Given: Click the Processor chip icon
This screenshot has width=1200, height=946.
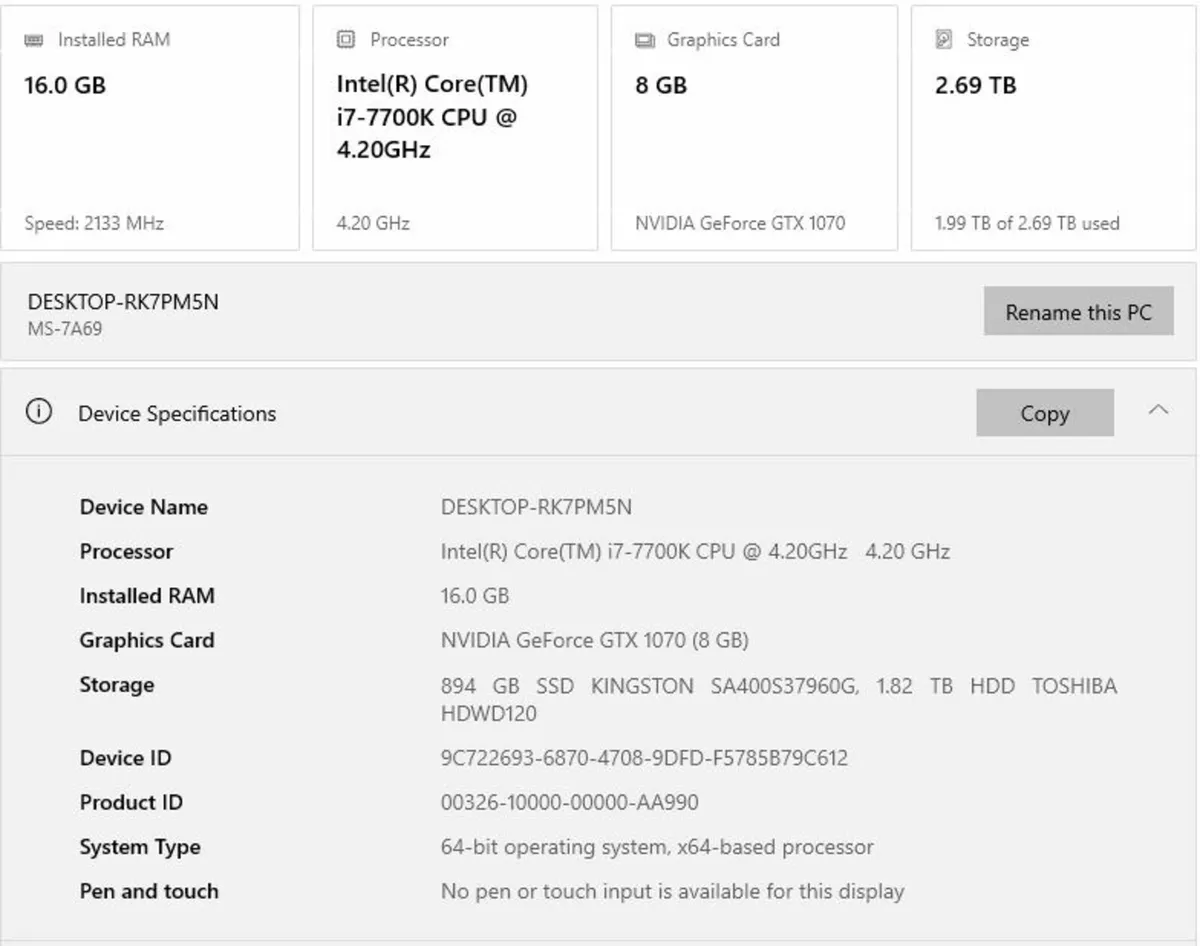Looking at the screenshot, I should 346,40.
